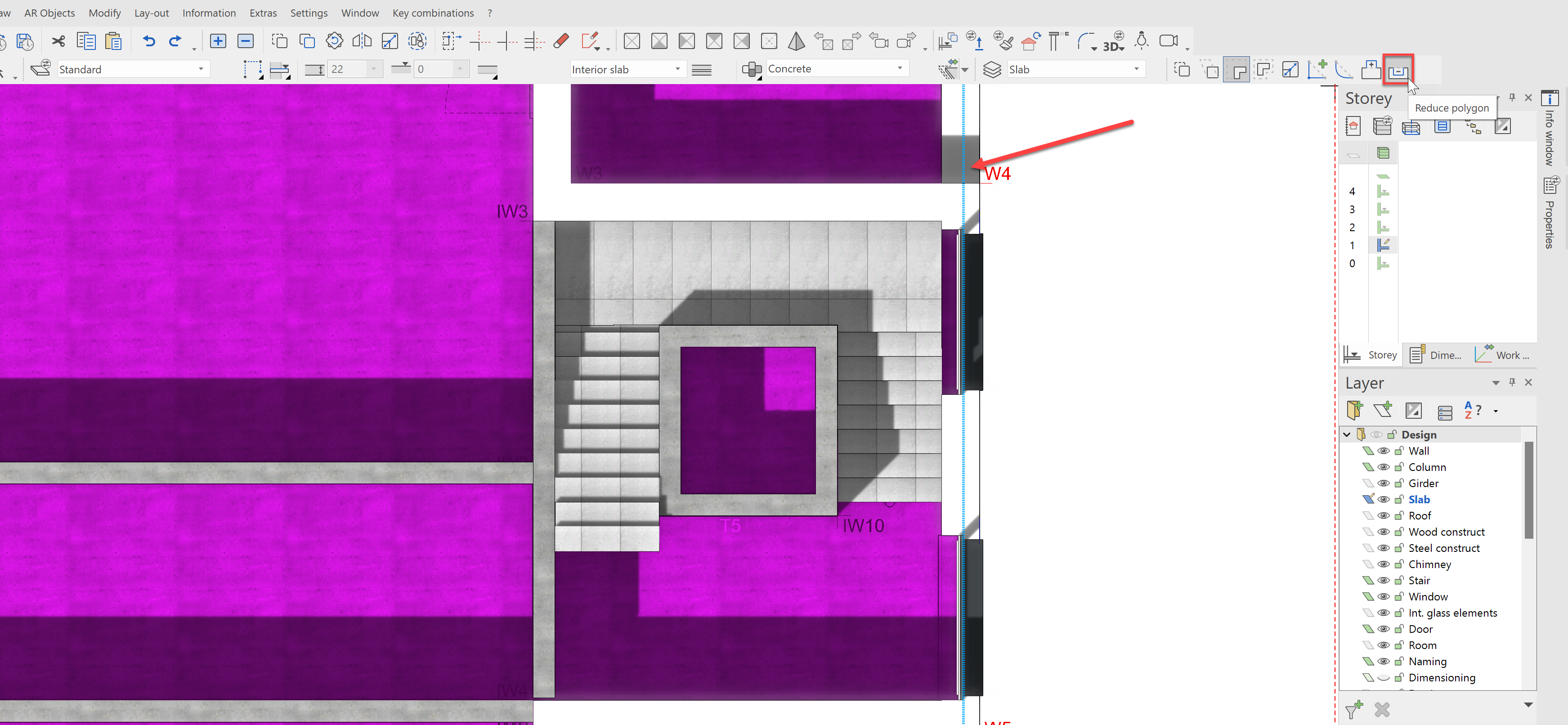
Task: Click the Reduce polygon tool icon
Action: (x=1398, y=70)
